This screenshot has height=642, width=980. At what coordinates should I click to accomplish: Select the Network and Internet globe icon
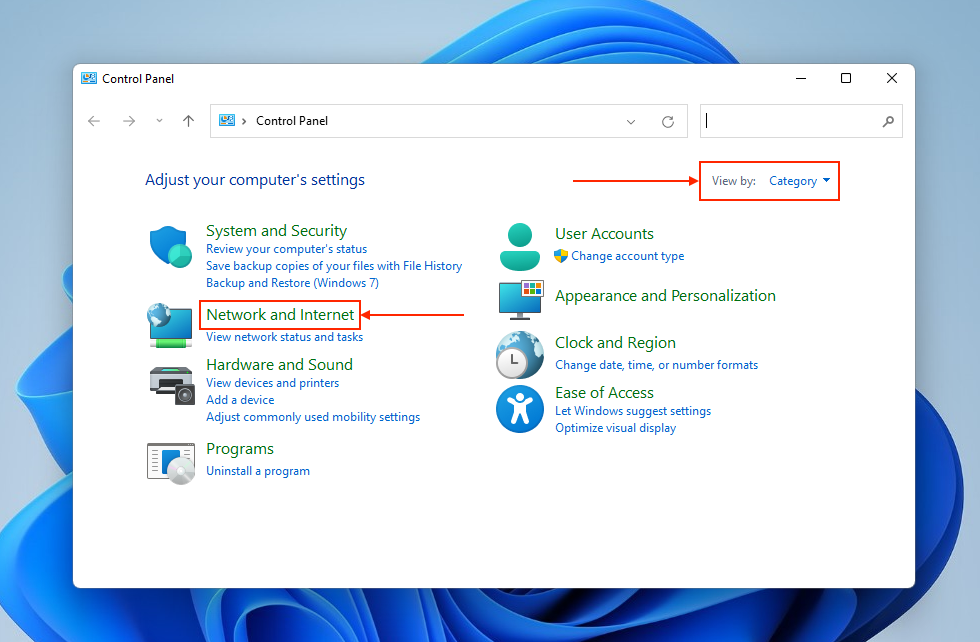click(170, 324)
